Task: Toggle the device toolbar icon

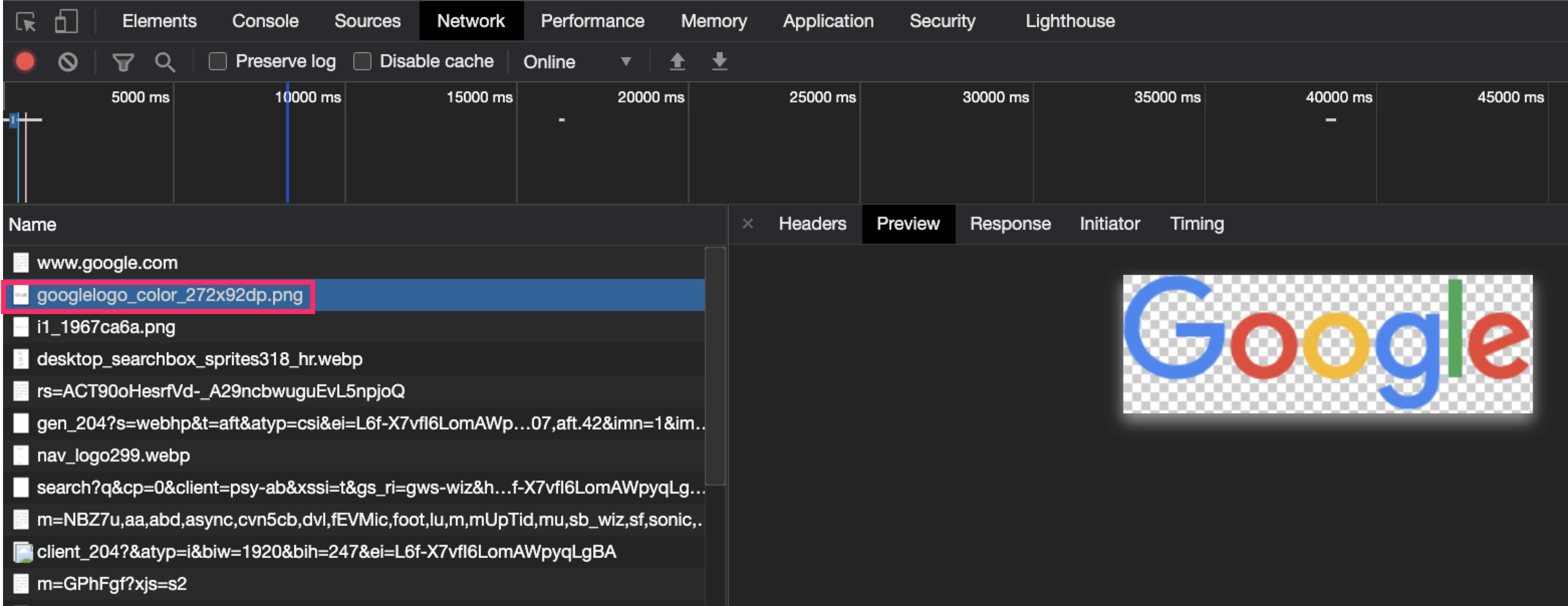Action: tap(66, 22)
